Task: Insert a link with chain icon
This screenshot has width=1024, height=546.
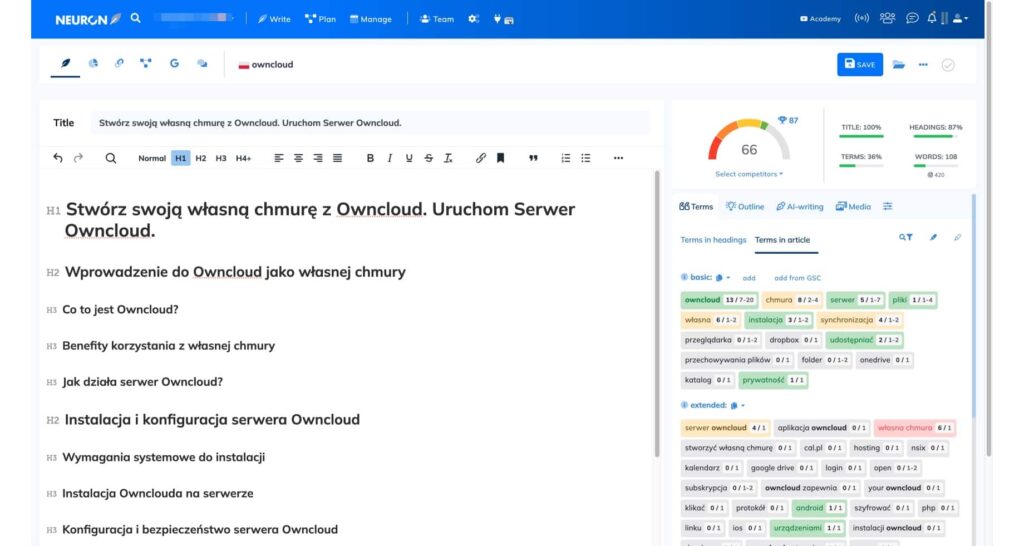Action: (481, 158)
